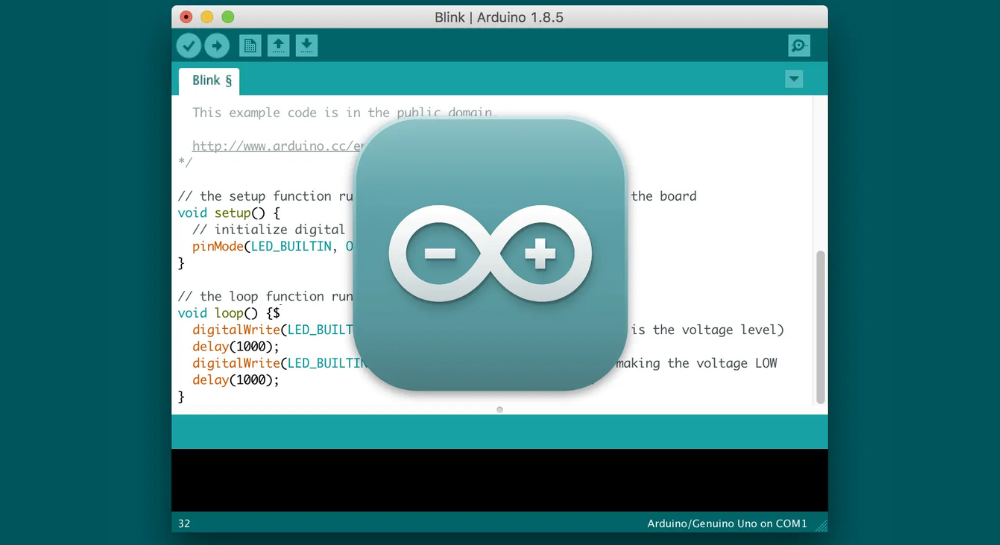
Task: Upload sketch with the arrow button
Action: click(217, 46)
